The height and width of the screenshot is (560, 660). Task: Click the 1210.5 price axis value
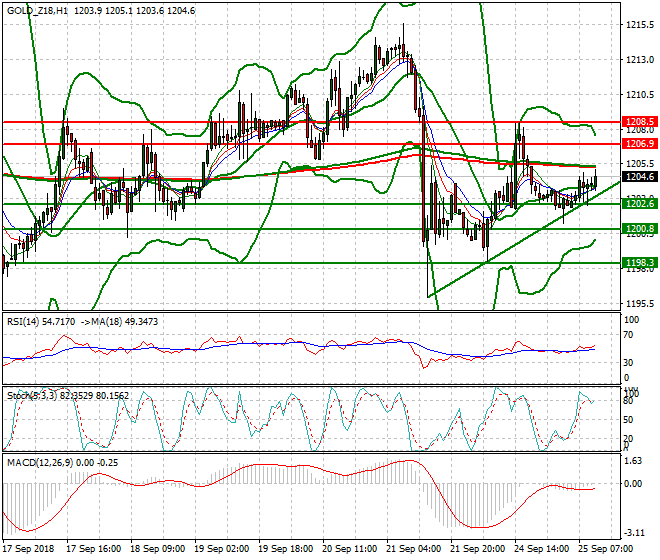click(640, 94)
